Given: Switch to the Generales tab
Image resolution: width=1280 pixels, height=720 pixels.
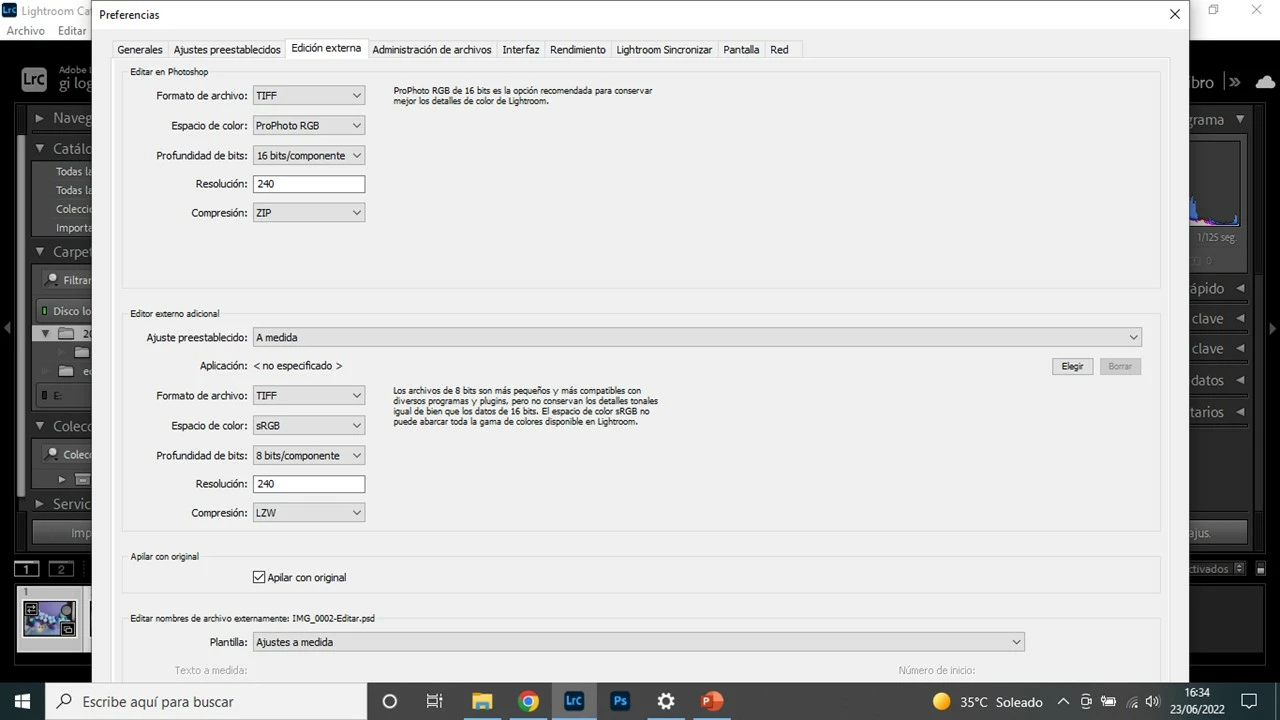Looking at the screenshot, I should pyautogui.click(x=139, y=49).
